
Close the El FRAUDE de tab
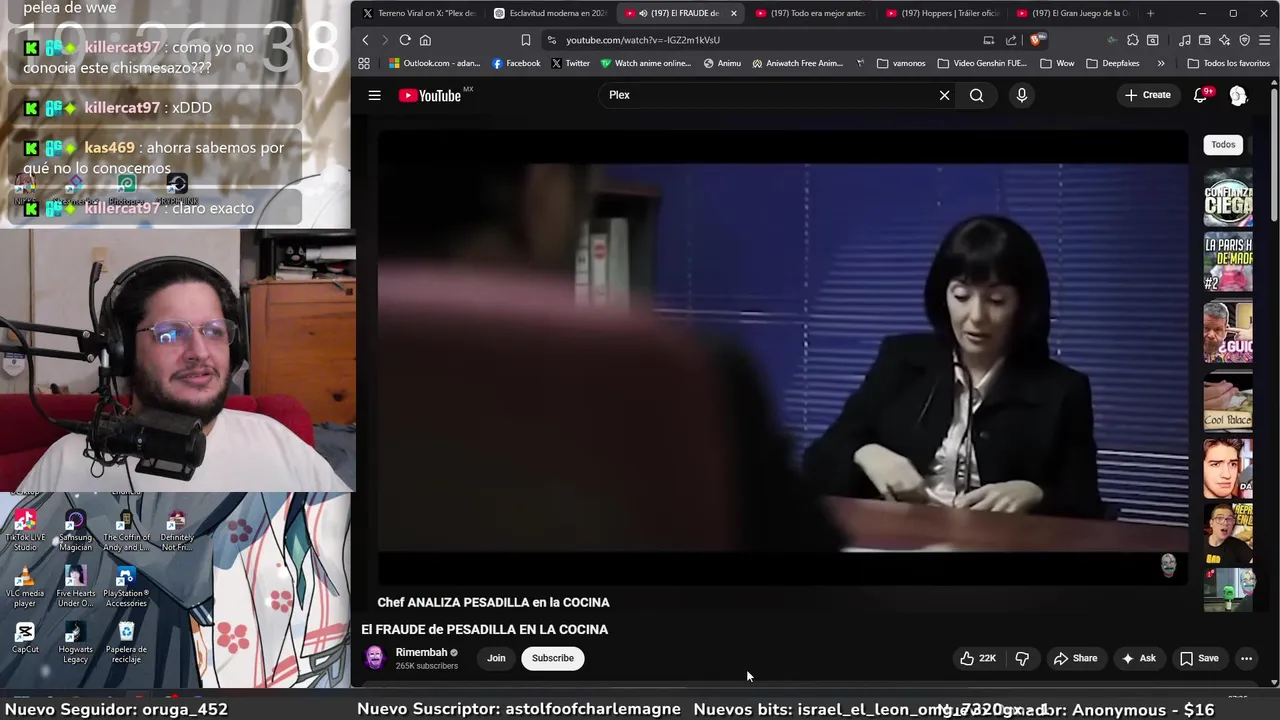coord(733,13)
